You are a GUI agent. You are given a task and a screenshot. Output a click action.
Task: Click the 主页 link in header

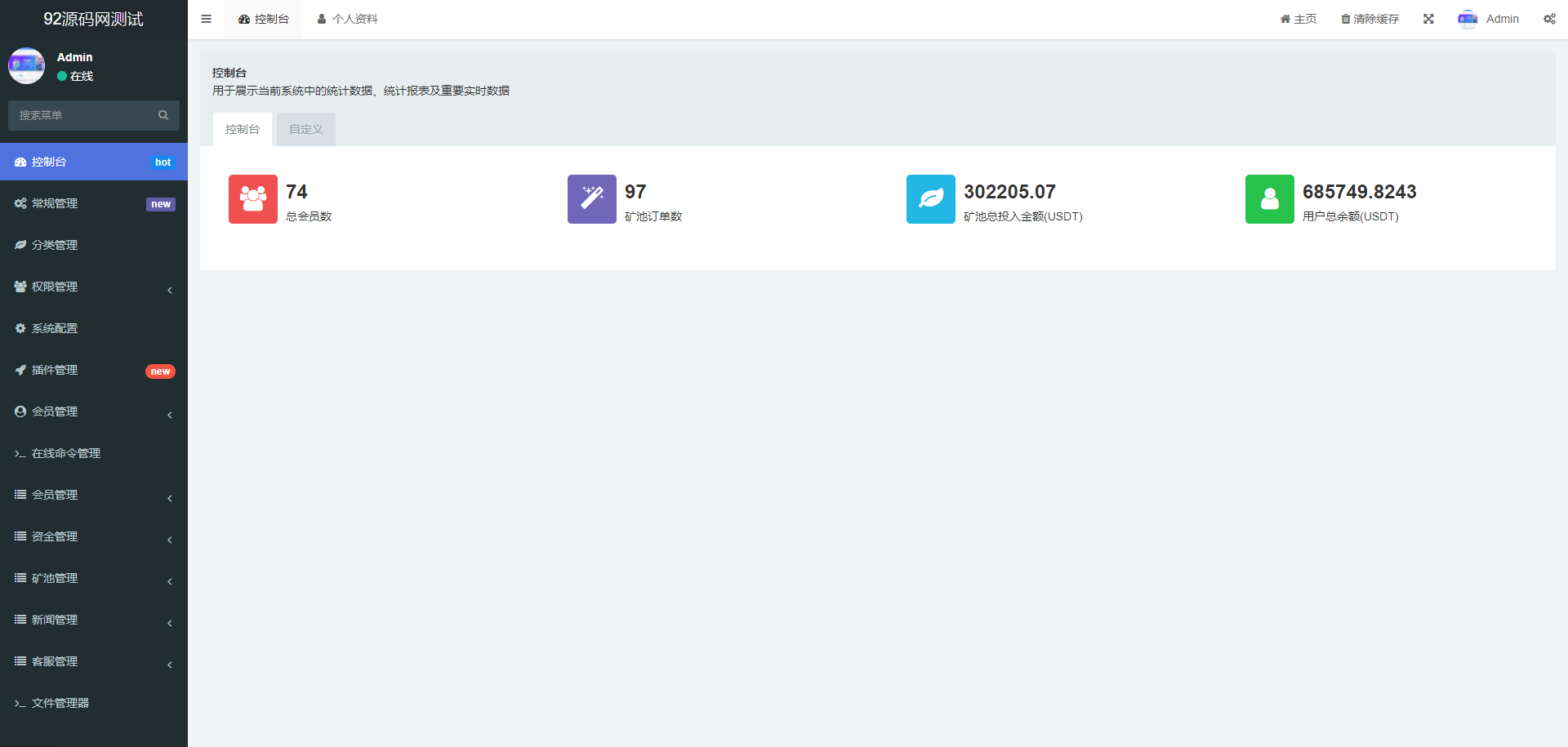click(1298, 19)
